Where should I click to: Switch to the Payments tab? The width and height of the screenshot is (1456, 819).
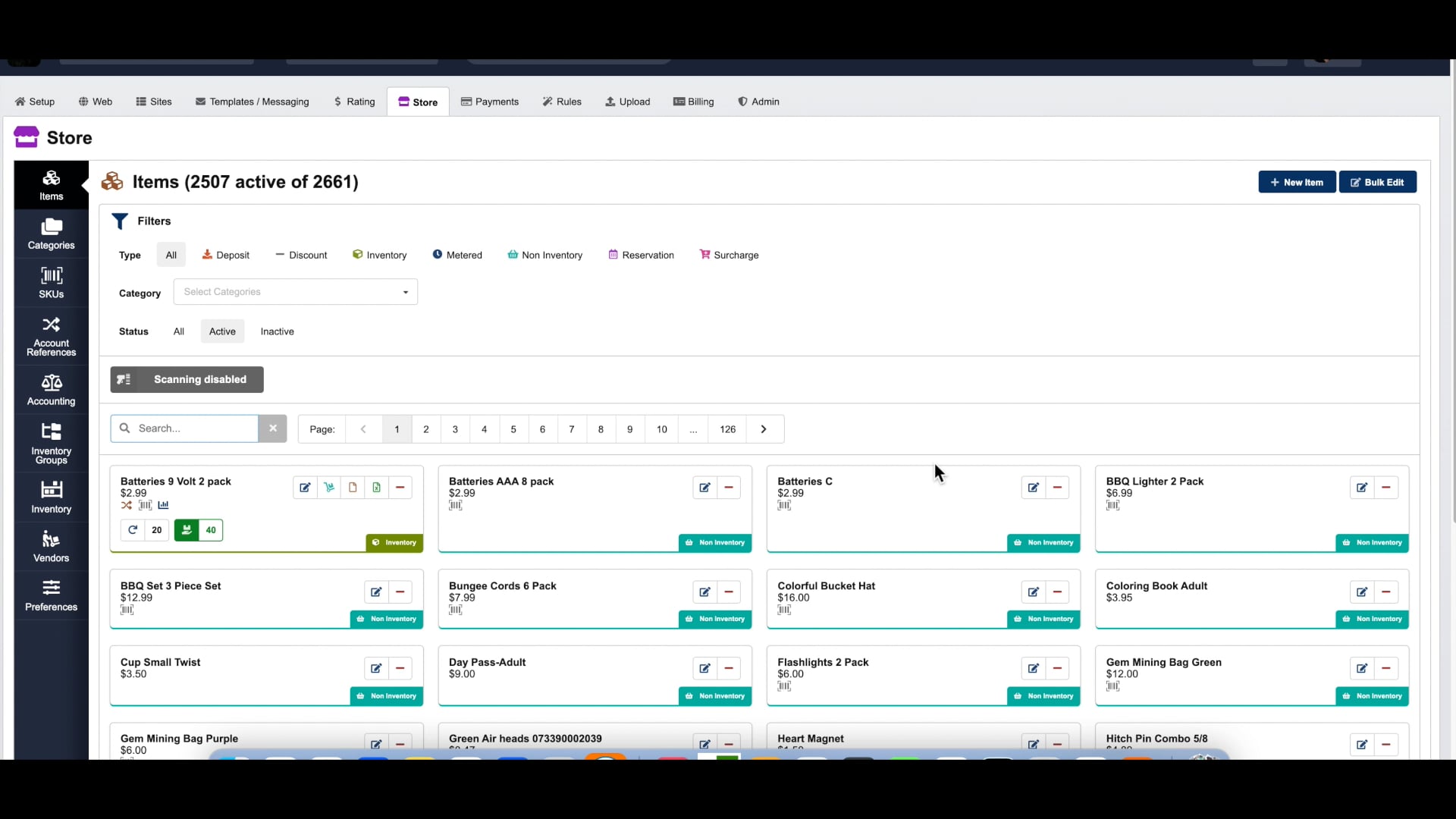pos(490,102)
